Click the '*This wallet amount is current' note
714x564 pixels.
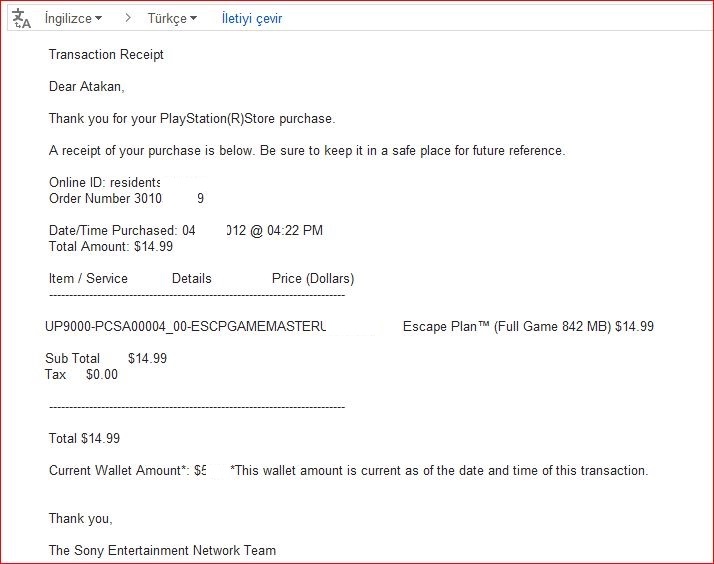[x=439, y=471]
